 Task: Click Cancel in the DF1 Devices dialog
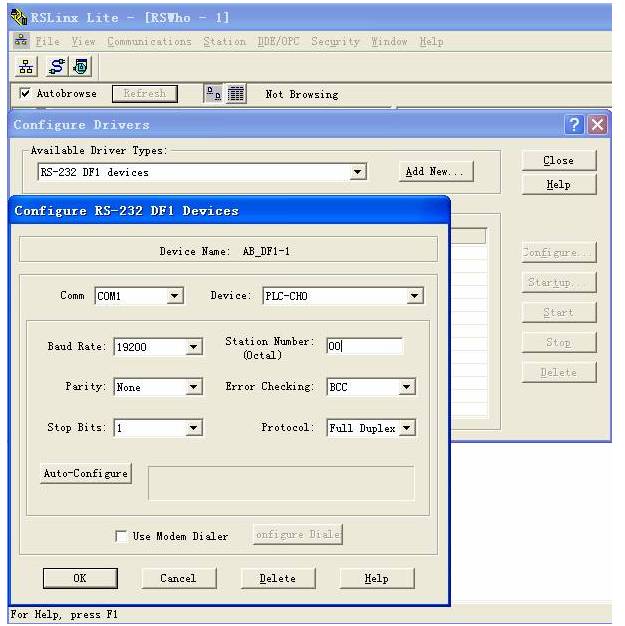[179, 578]
